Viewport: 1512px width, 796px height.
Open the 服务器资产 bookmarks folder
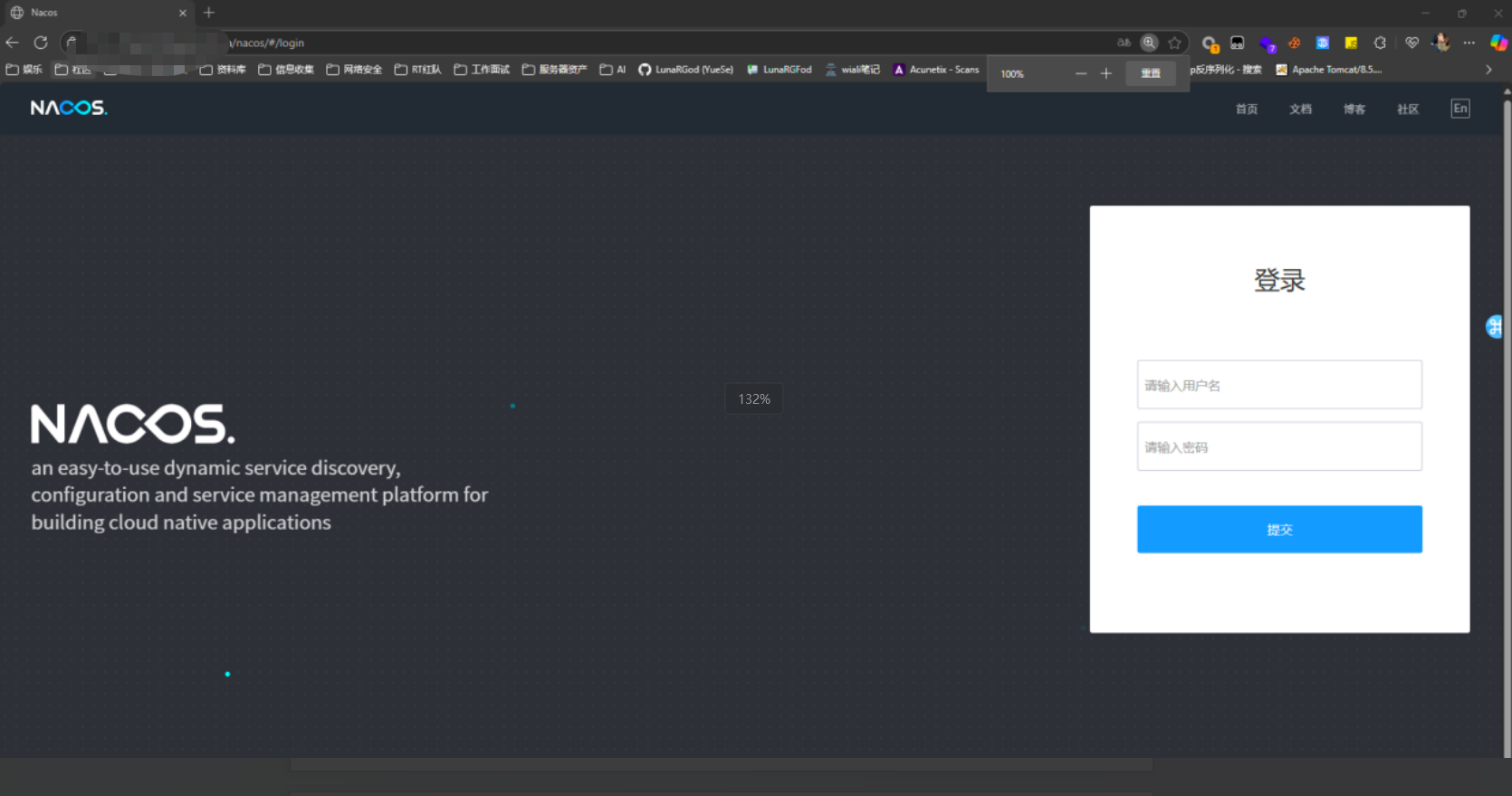coord(554,70)
